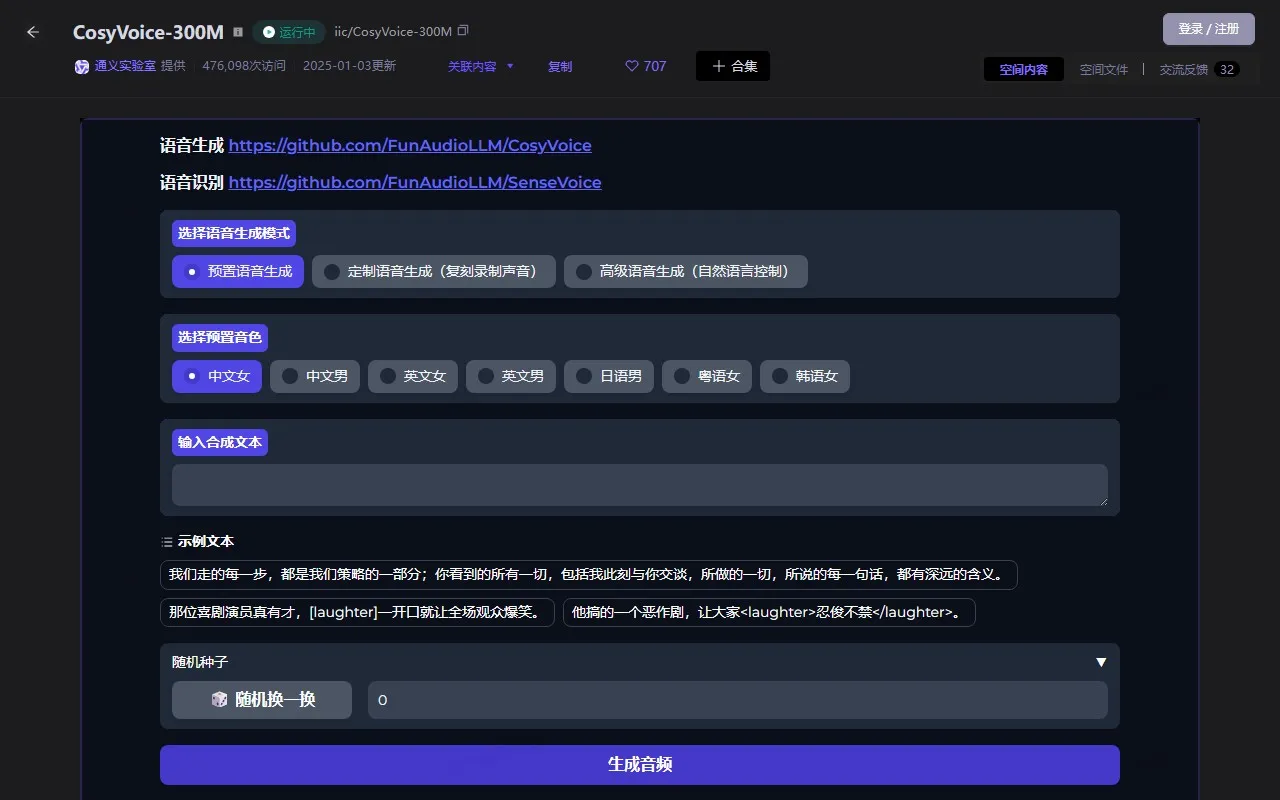Select the 预置语音生成 mode

(237, 271)
